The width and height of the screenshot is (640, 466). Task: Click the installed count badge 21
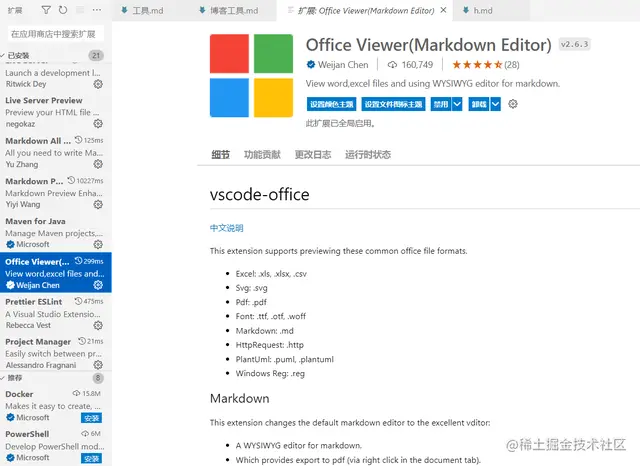96,55
